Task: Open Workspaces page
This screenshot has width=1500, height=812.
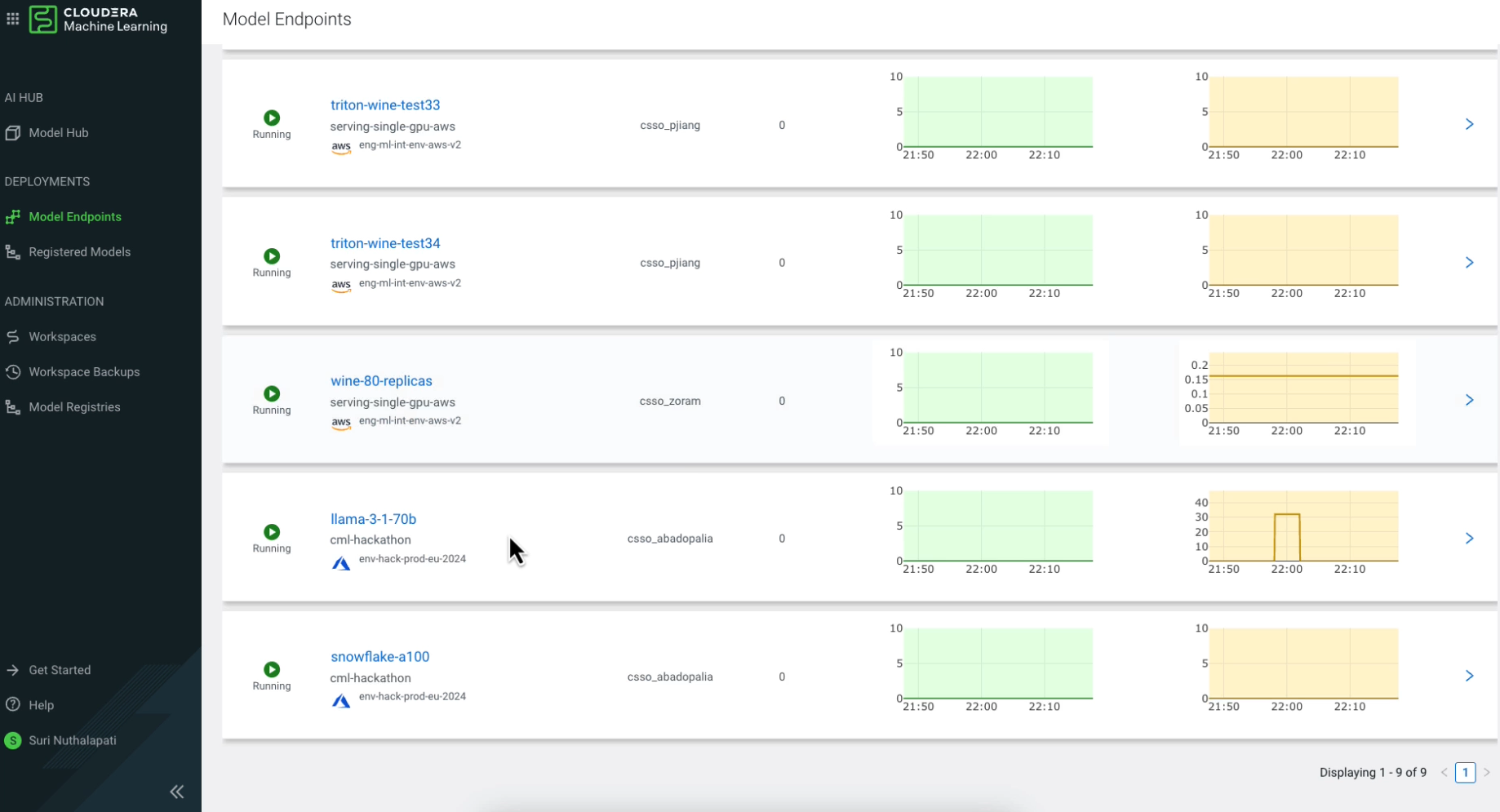Action: pos(62,336)
